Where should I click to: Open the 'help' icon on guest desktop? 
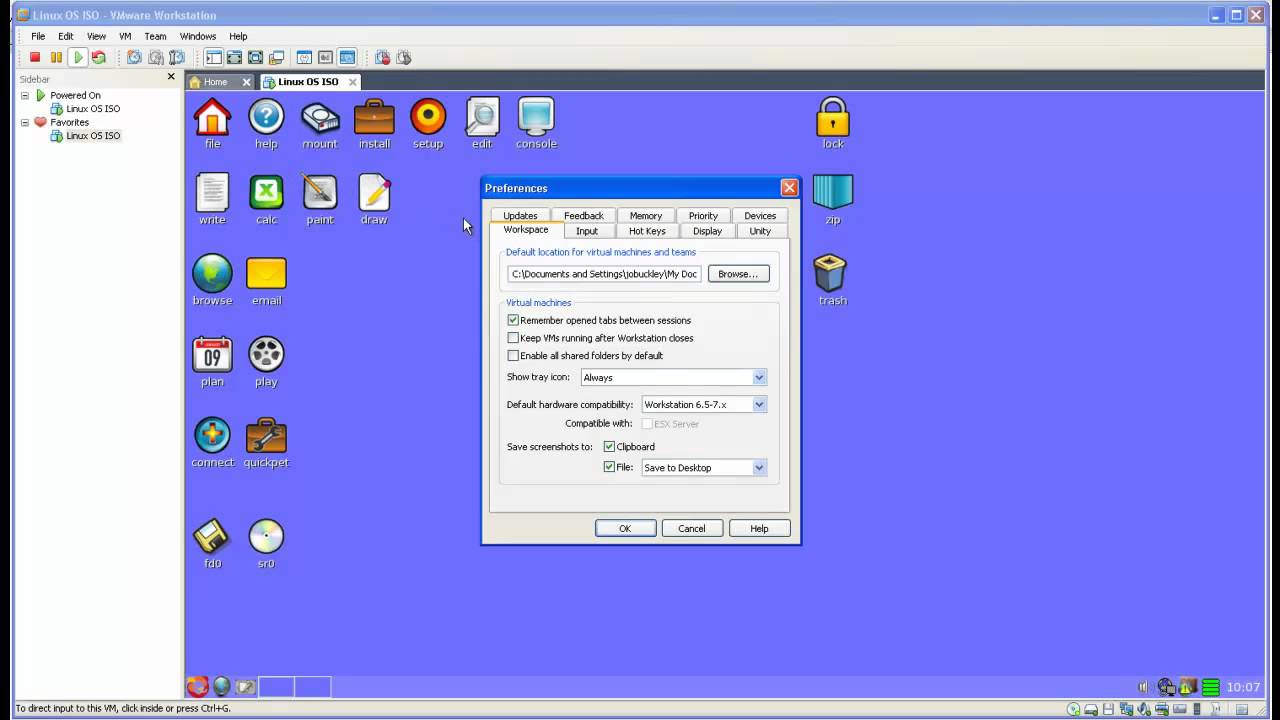coord(266,124)
